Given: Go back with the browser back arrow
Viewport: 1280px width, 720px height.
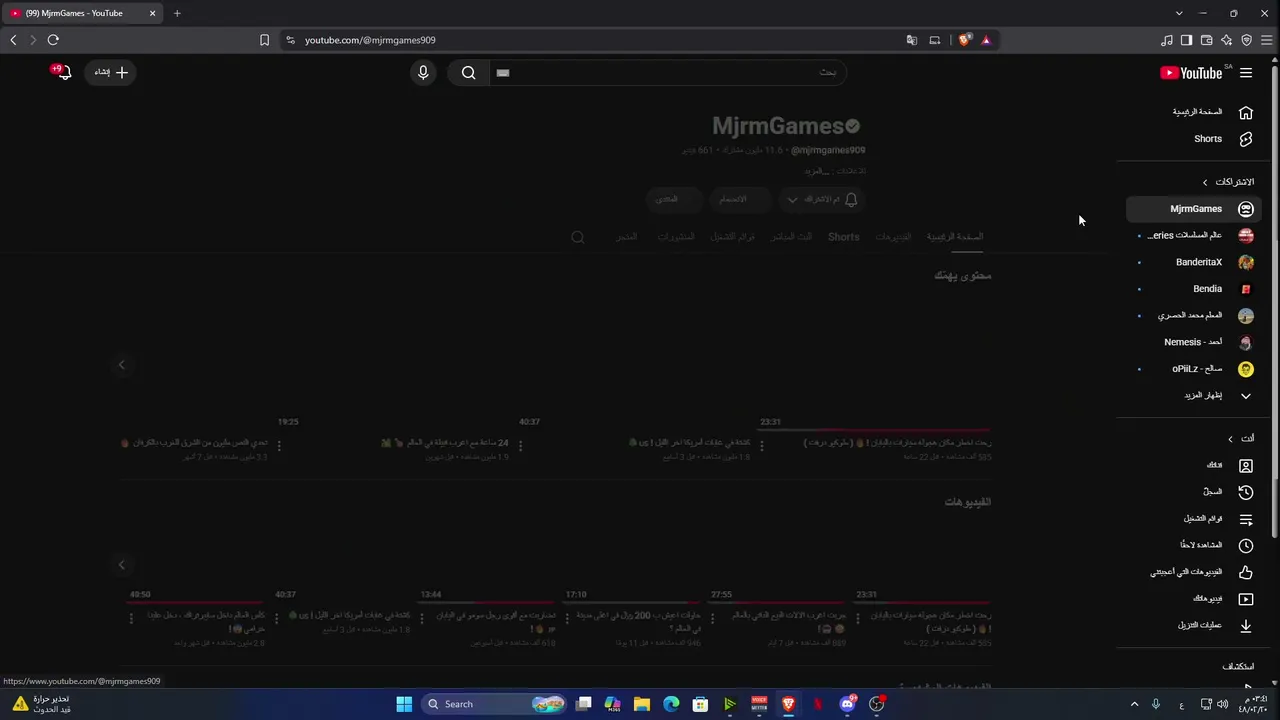Looking at the screenshot, I should pyautogui.click(x=13, y=40).
